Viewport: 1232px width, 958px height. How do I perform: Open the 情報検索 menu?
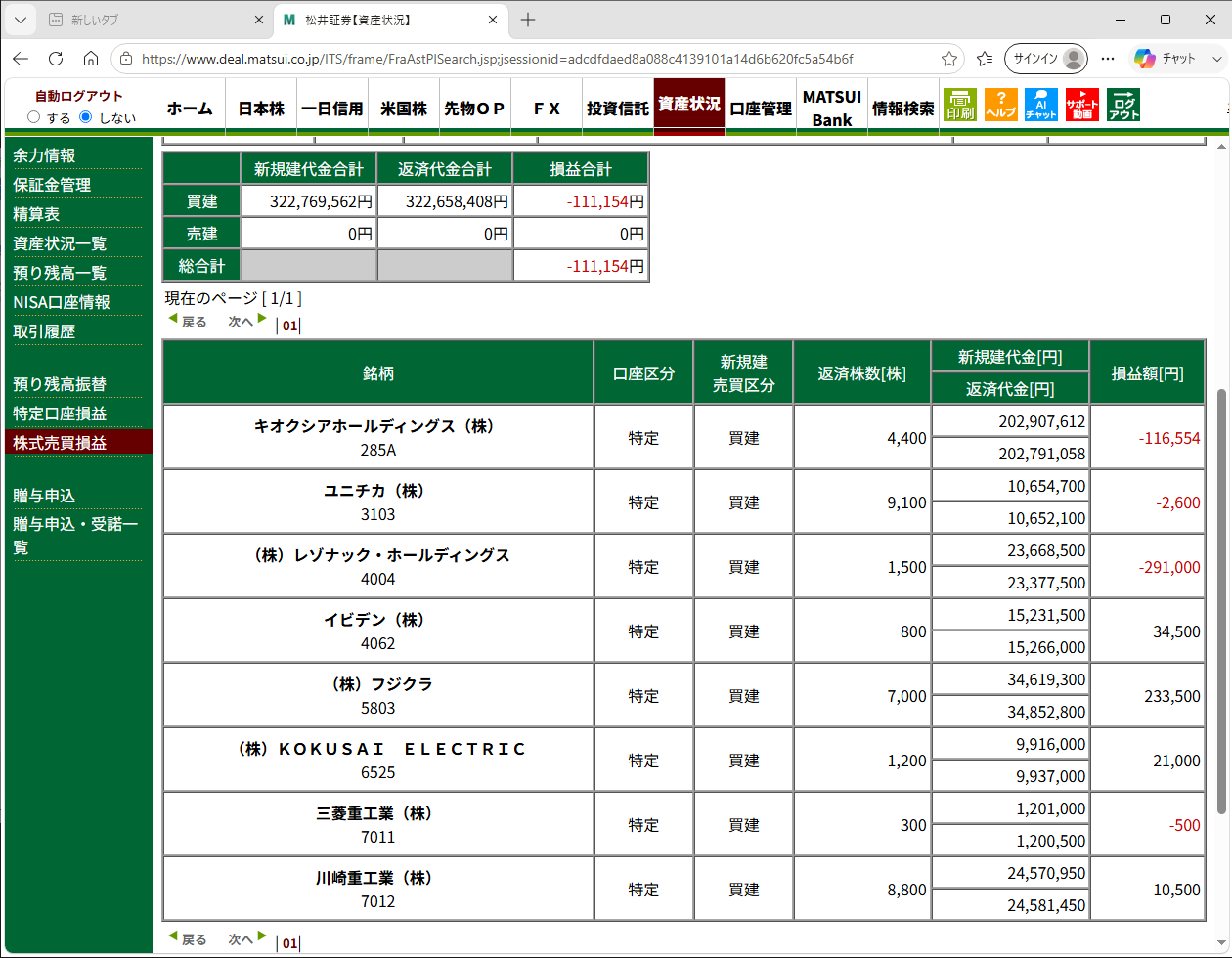[903, 108]
